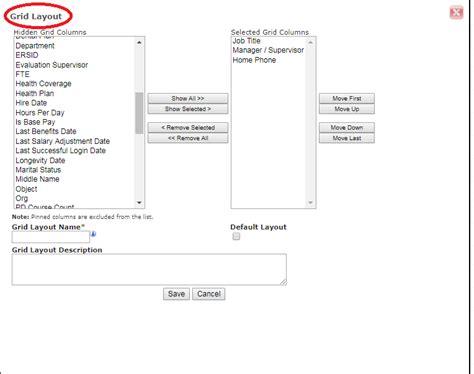Focus the Grid Layout Name field
The image size is (474, 374).
tap(51, 237)
